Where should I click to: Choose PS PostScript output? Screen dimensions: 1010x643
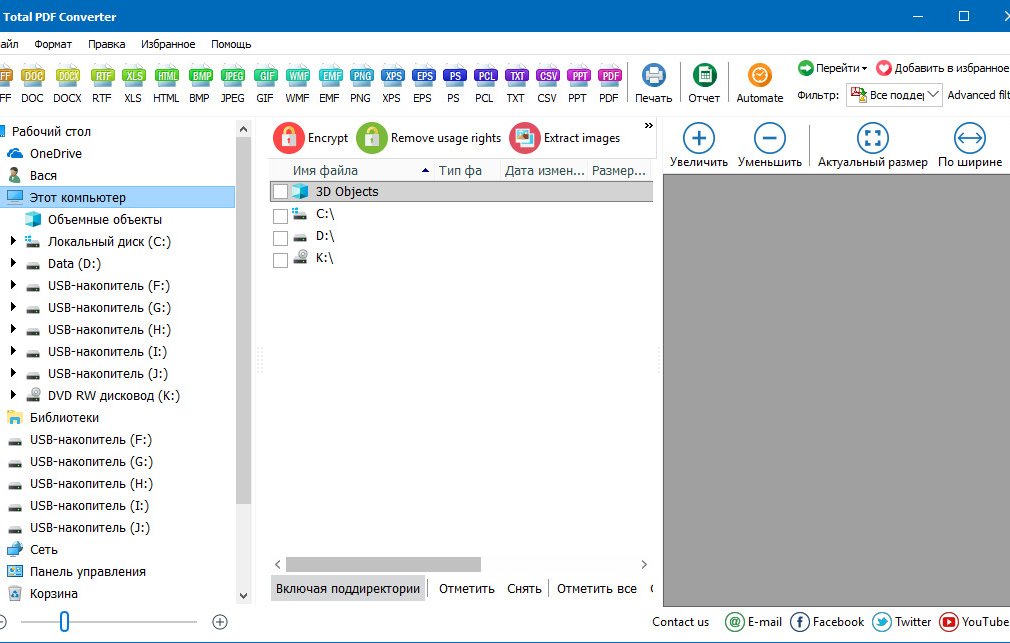pos(453,84)
